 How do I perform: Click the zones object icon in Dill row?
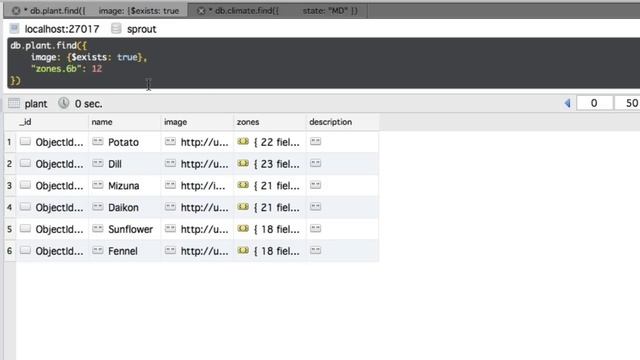coord(243,163)
